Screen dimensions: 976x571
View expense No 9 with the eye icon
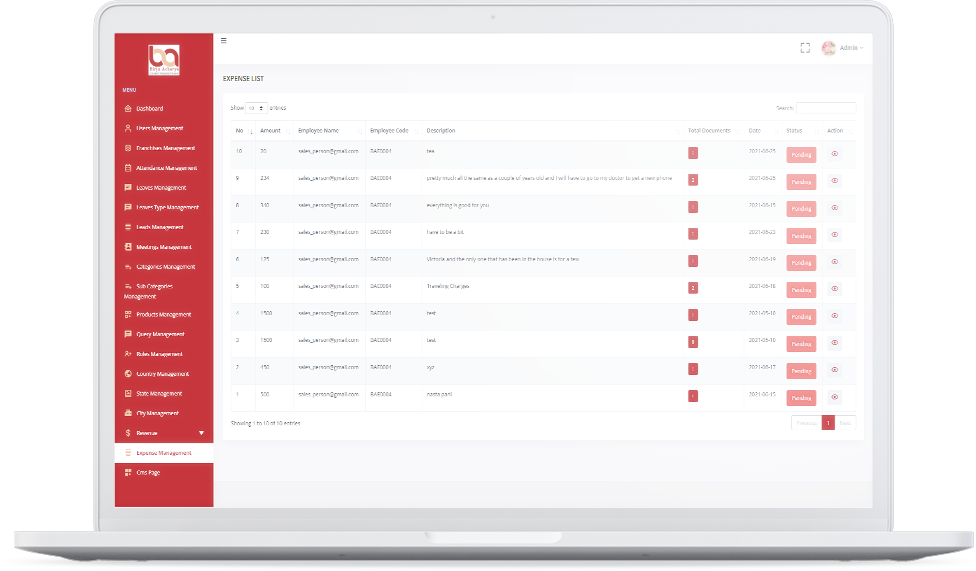(x=835, y=181)
